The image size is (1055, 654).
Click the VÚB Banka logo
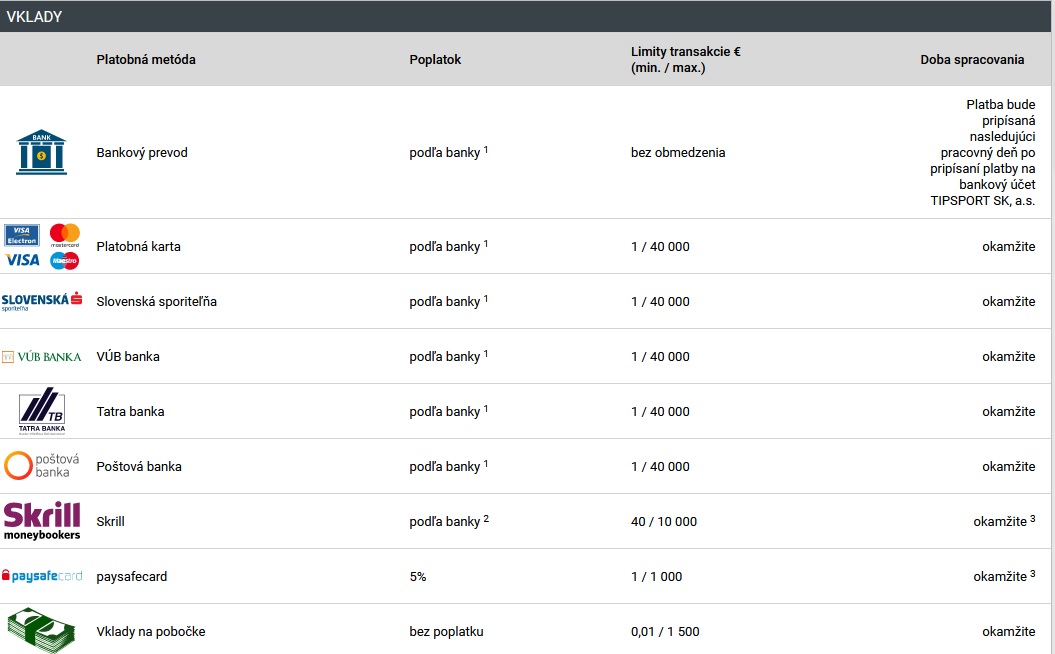pyautogui.click(x=42, y=357)
